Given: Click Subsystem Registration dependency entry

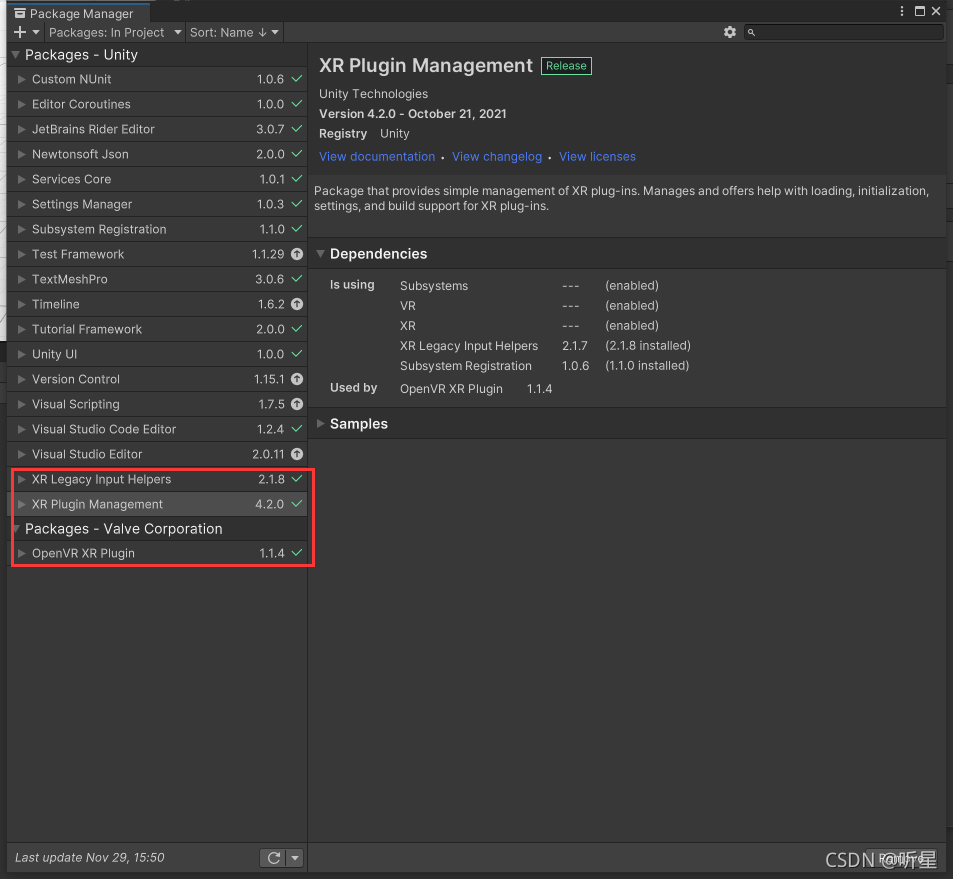Looking at the screenshot, I should 466,366.
